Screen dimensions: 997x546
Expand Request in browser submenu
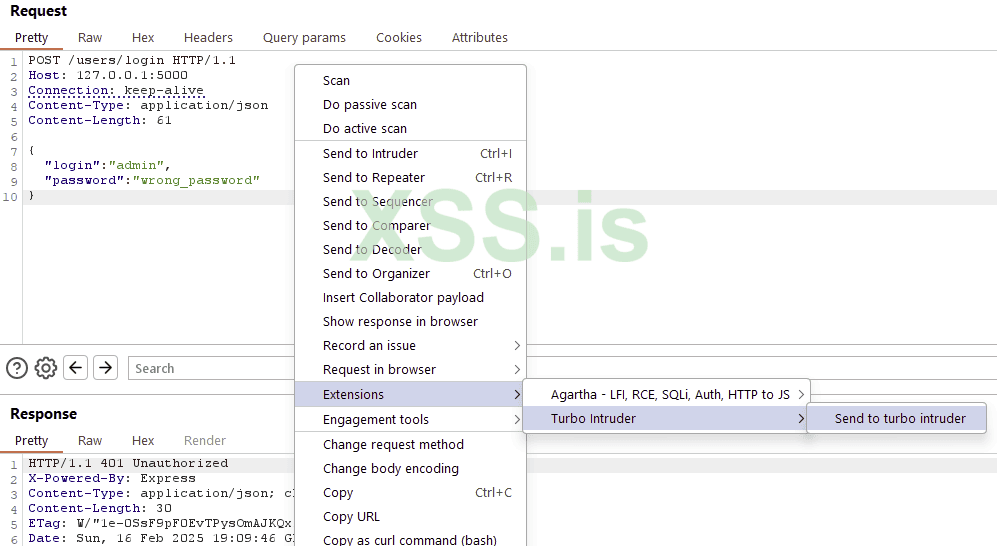[410, 370]
